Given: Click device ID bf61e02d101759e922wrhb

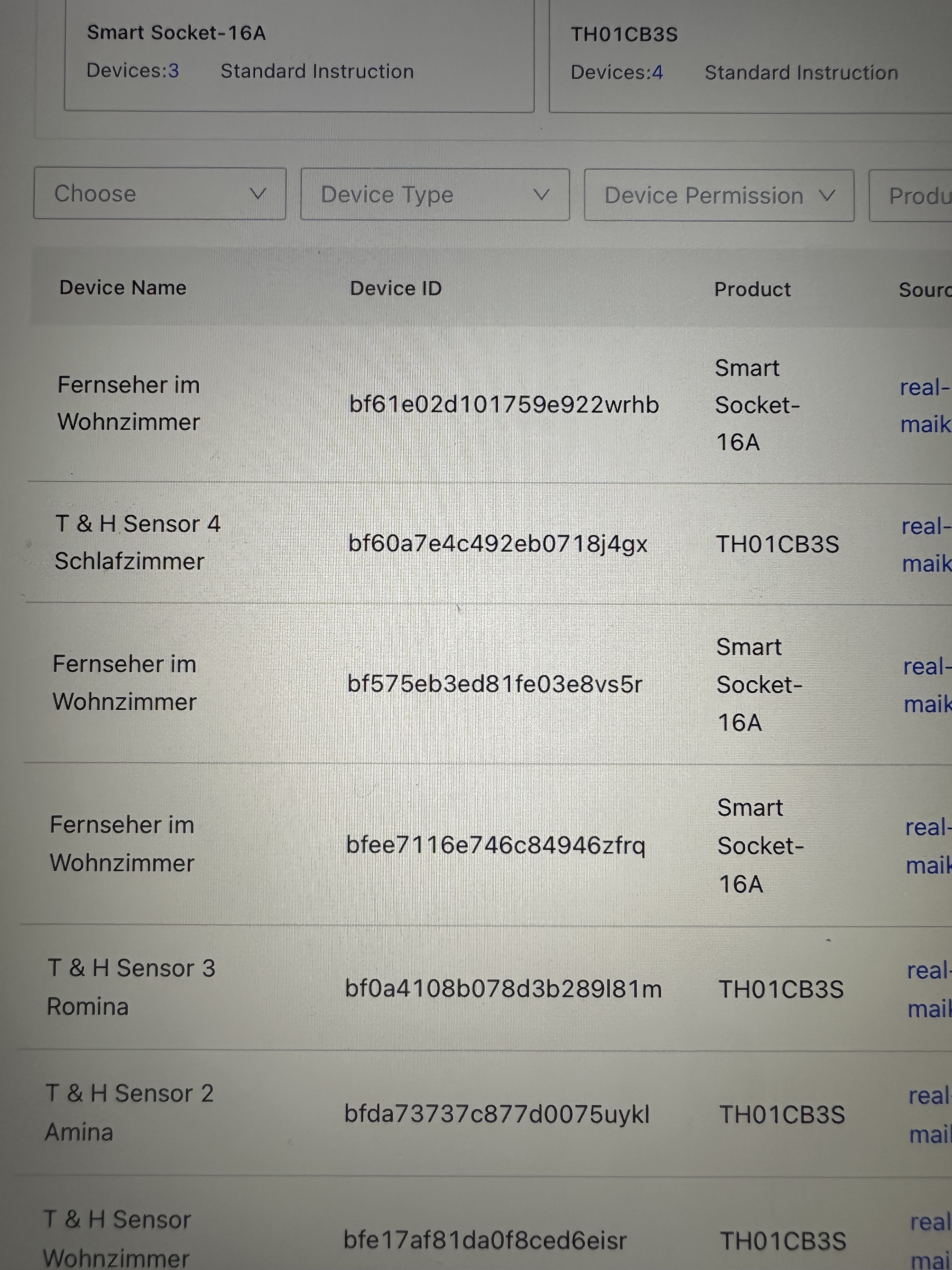Looking at the screenshot, I should point(504,405).
